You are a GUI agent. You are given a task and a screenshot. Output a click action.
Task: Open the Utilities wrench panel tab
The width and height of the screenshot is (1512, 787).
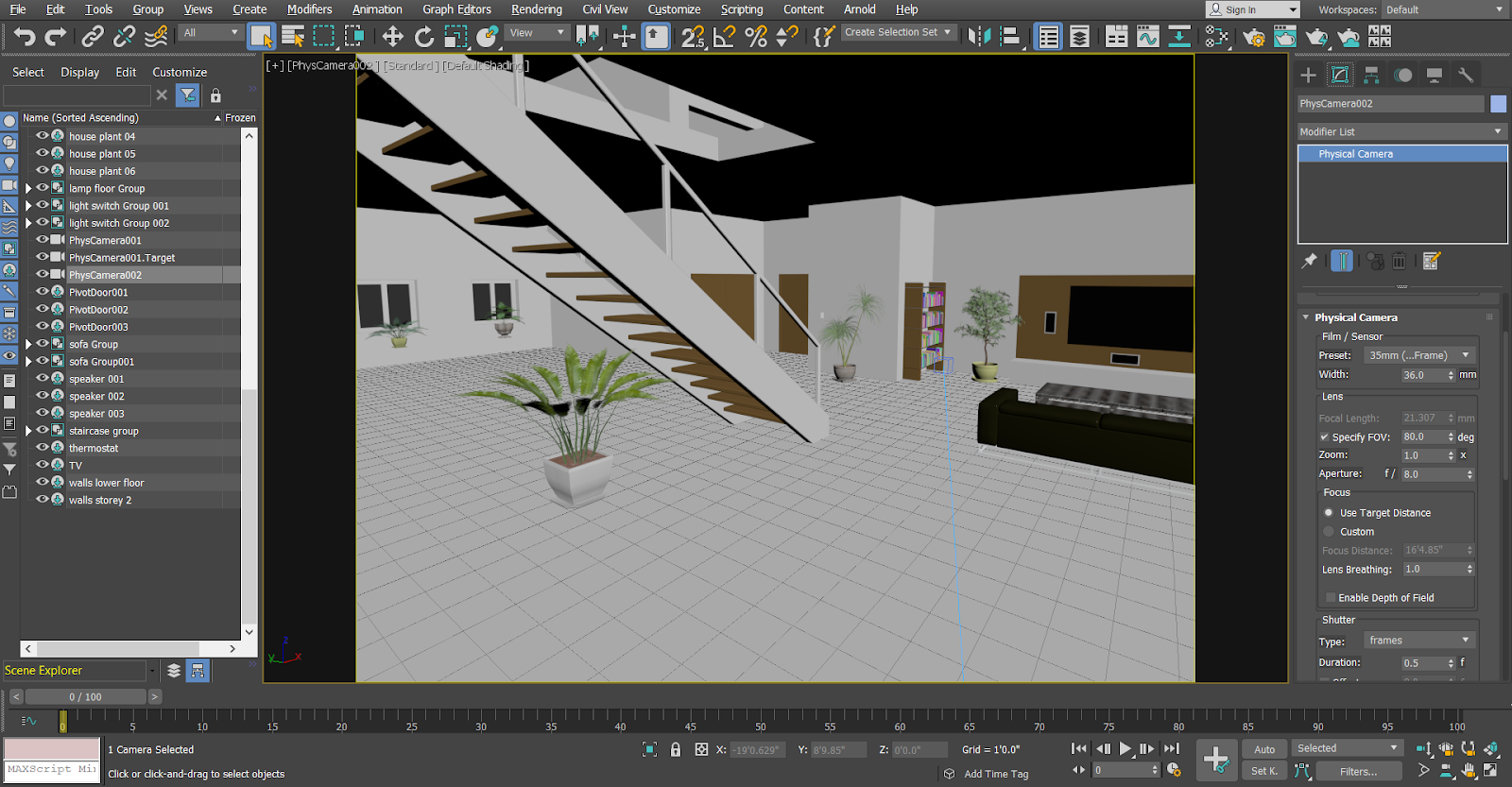pyautogui.click(x=1466, y=75)
